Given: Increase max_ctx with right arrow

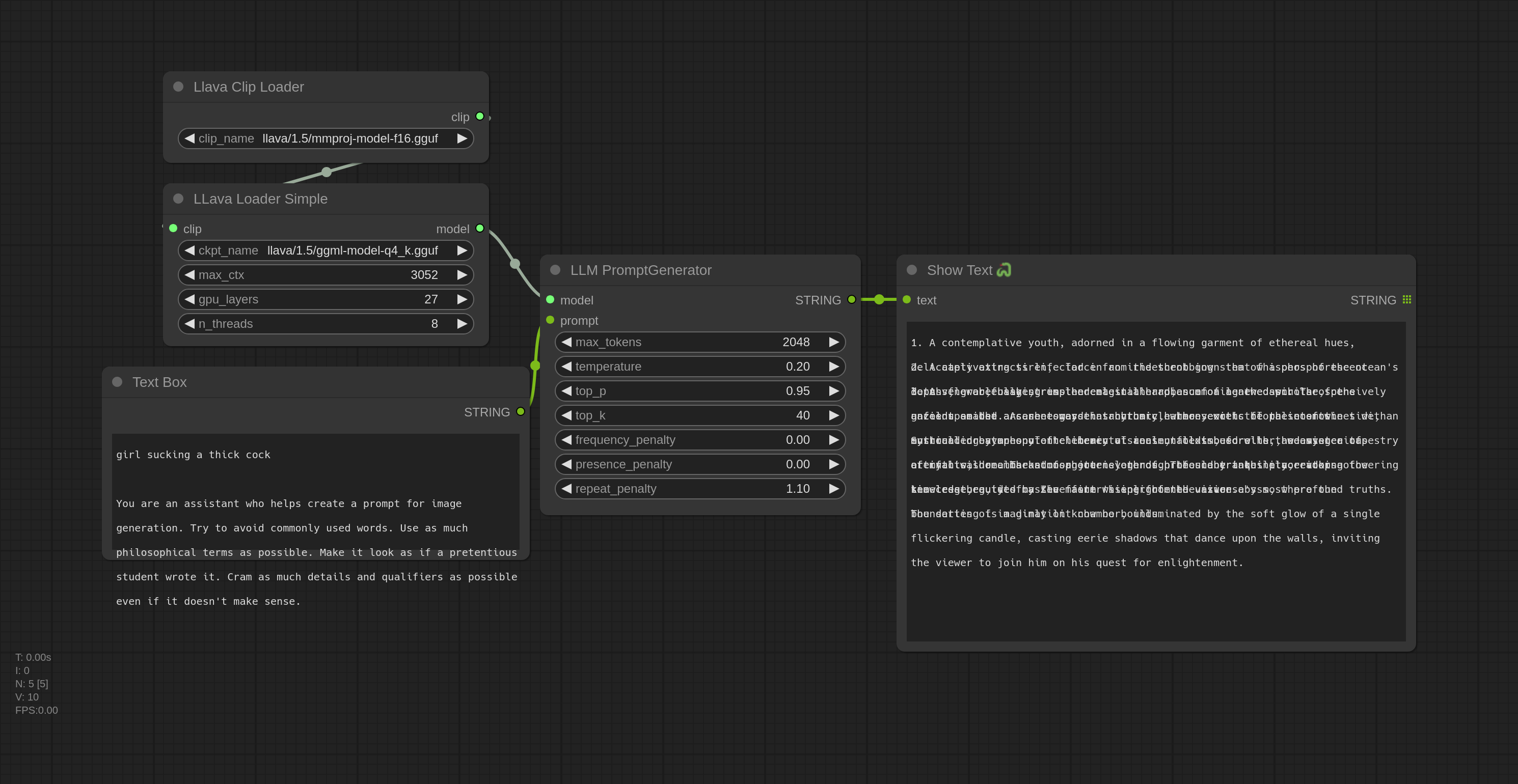Looking at the screenshot, I should pos(462,274).
